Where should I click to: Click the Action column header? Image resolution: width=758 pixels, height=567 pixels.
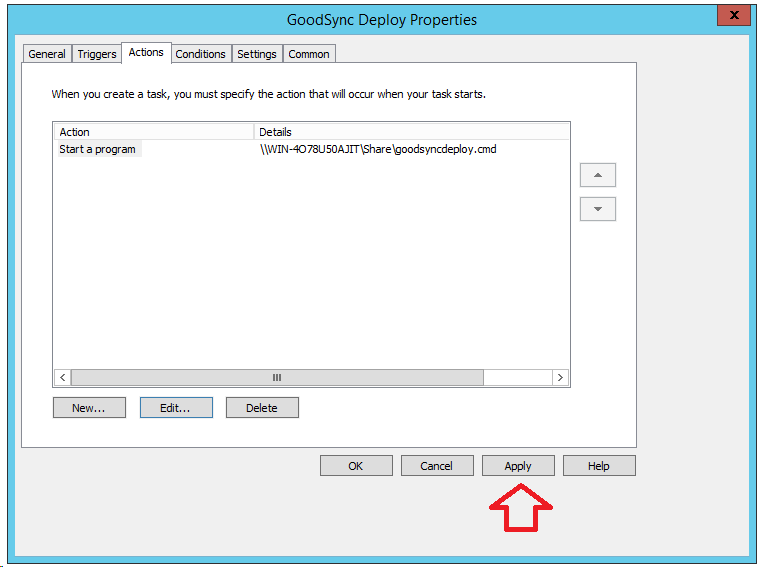[154, 132]
